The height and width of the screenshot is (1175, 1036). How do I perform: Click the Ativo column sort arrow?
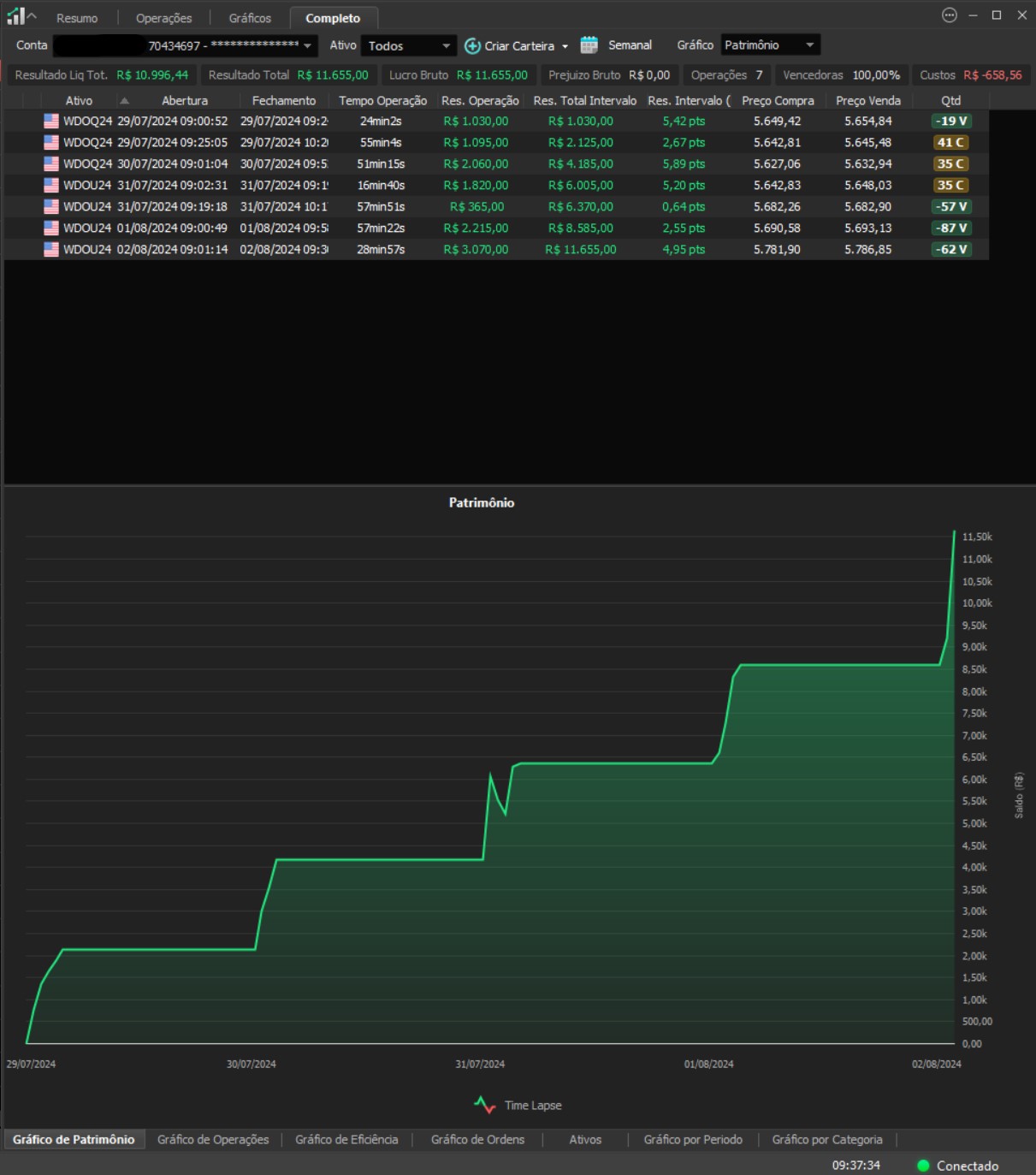(124, 101)
